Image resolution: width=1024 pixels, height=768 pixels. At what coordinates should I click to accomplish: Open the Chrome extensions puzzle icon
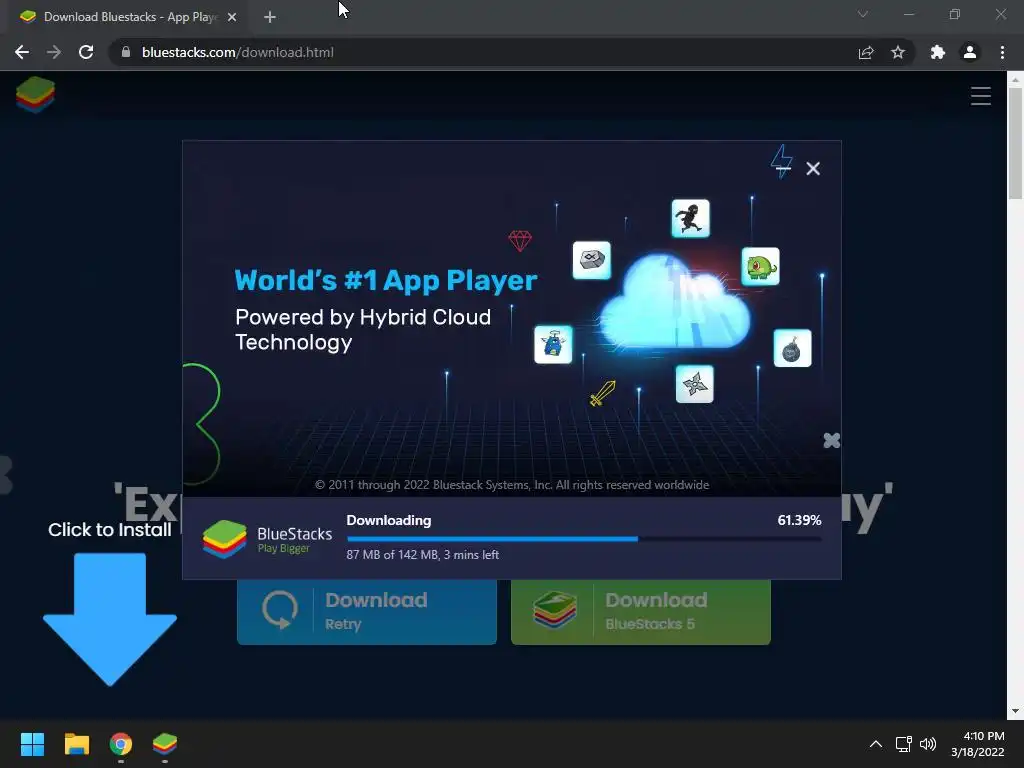(938, 52)
